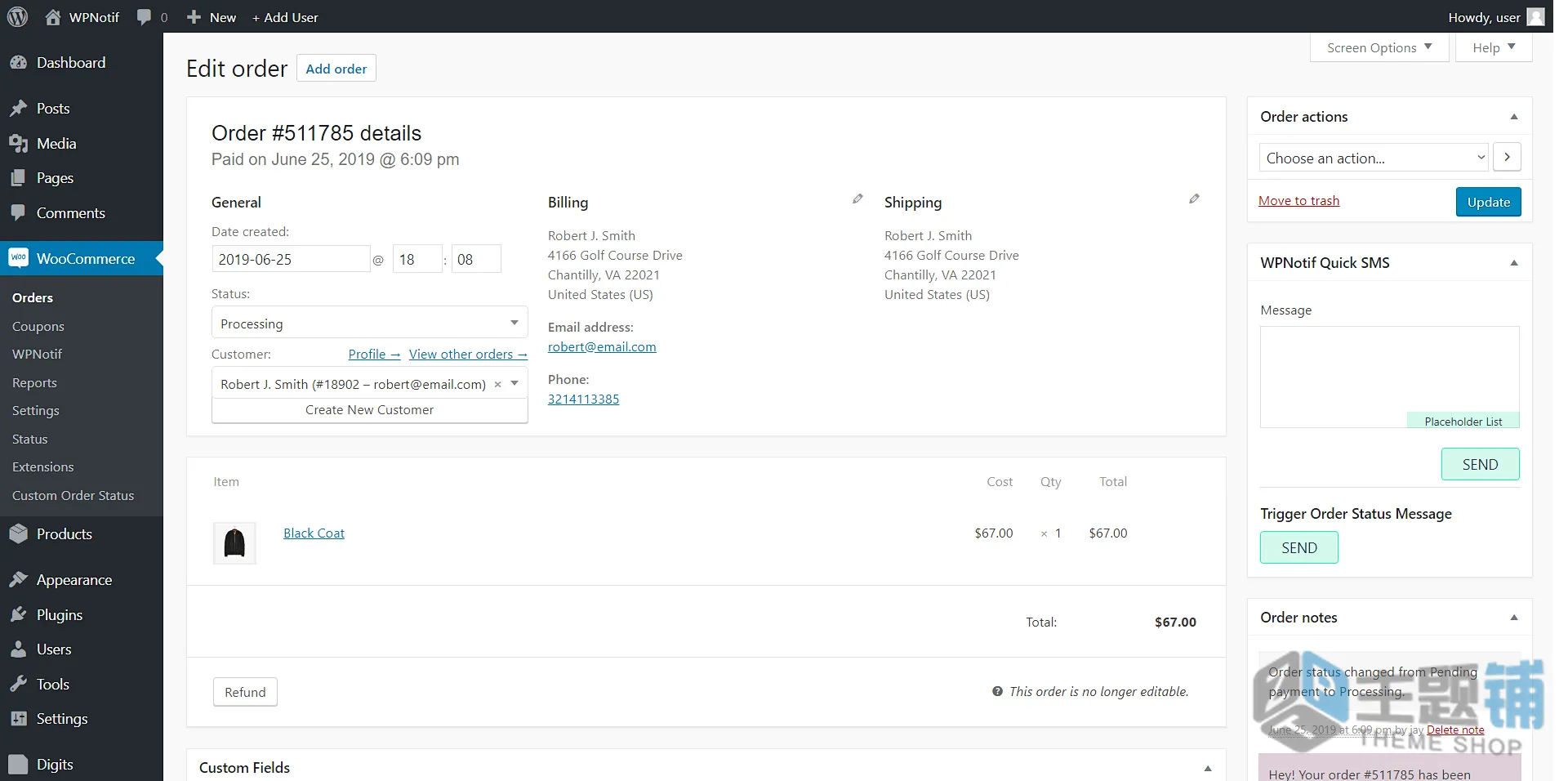Click the WordPress logo icon

pos(17,17)
